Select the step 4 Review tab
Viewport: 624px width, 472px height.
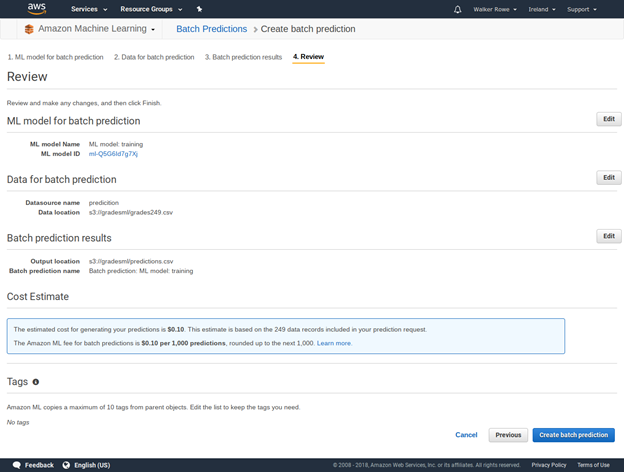308,57
